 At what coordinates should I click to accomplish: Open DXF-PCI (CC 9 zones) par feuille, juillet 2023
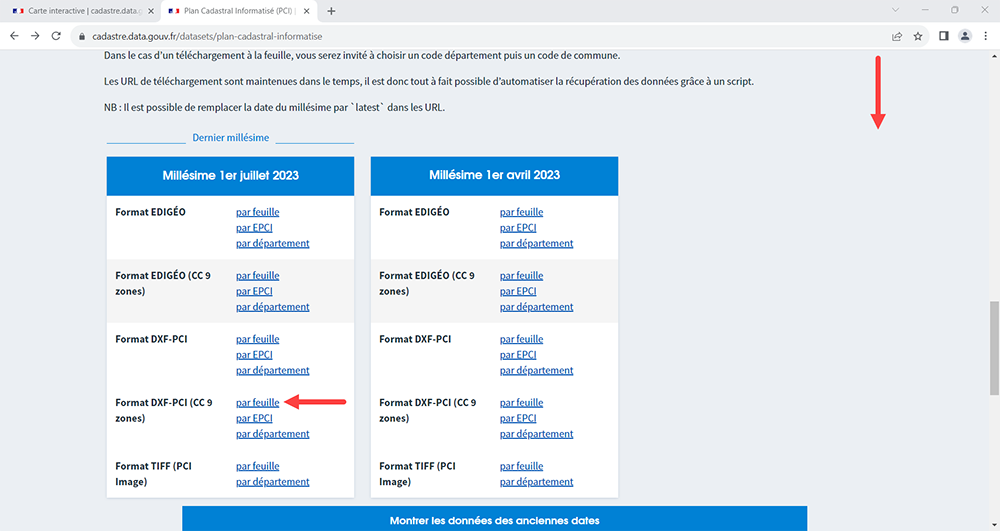pyautogui.click(x=257, y=402)
